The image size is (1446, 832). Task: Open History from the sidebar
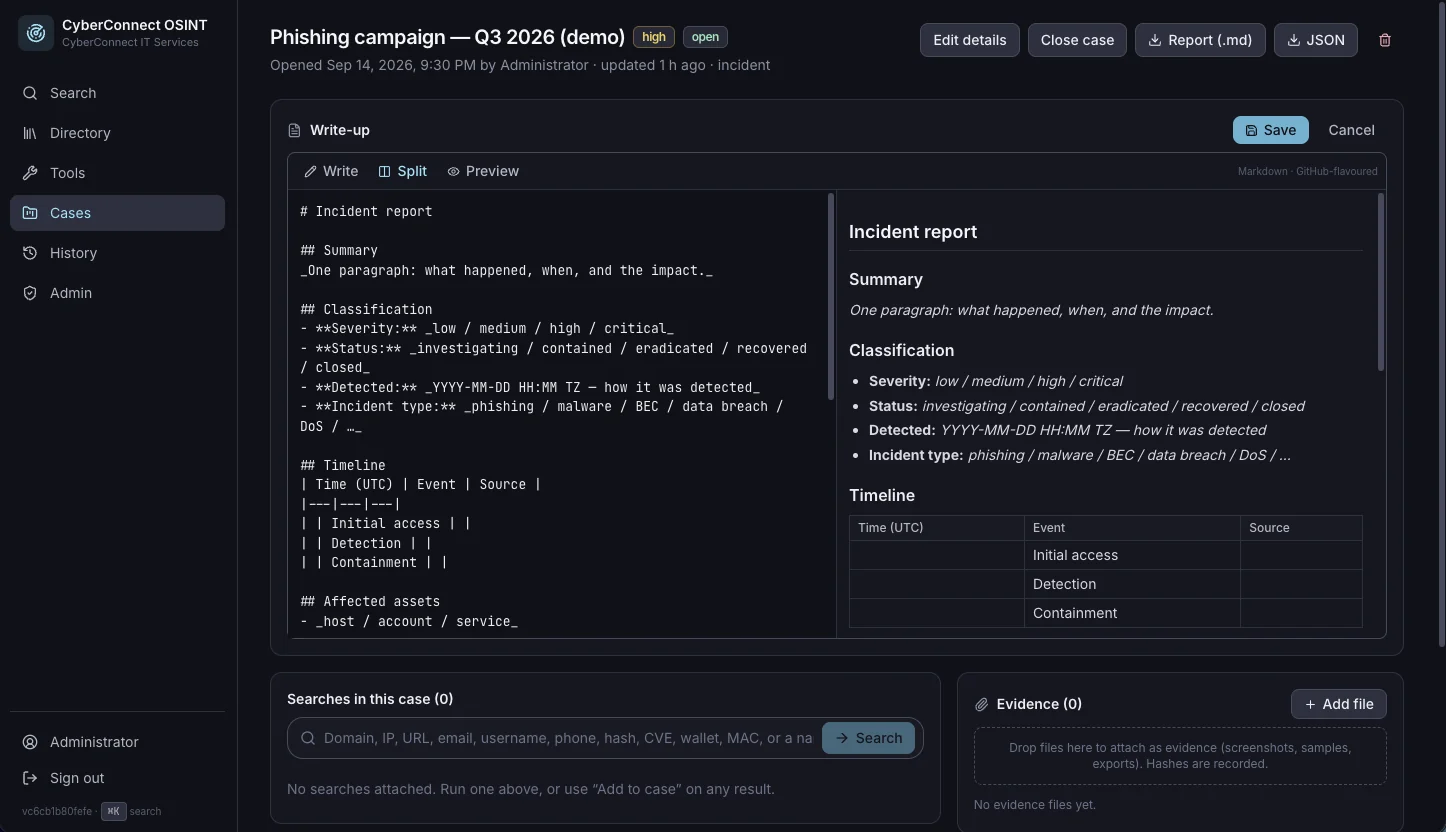coord(117,253)
